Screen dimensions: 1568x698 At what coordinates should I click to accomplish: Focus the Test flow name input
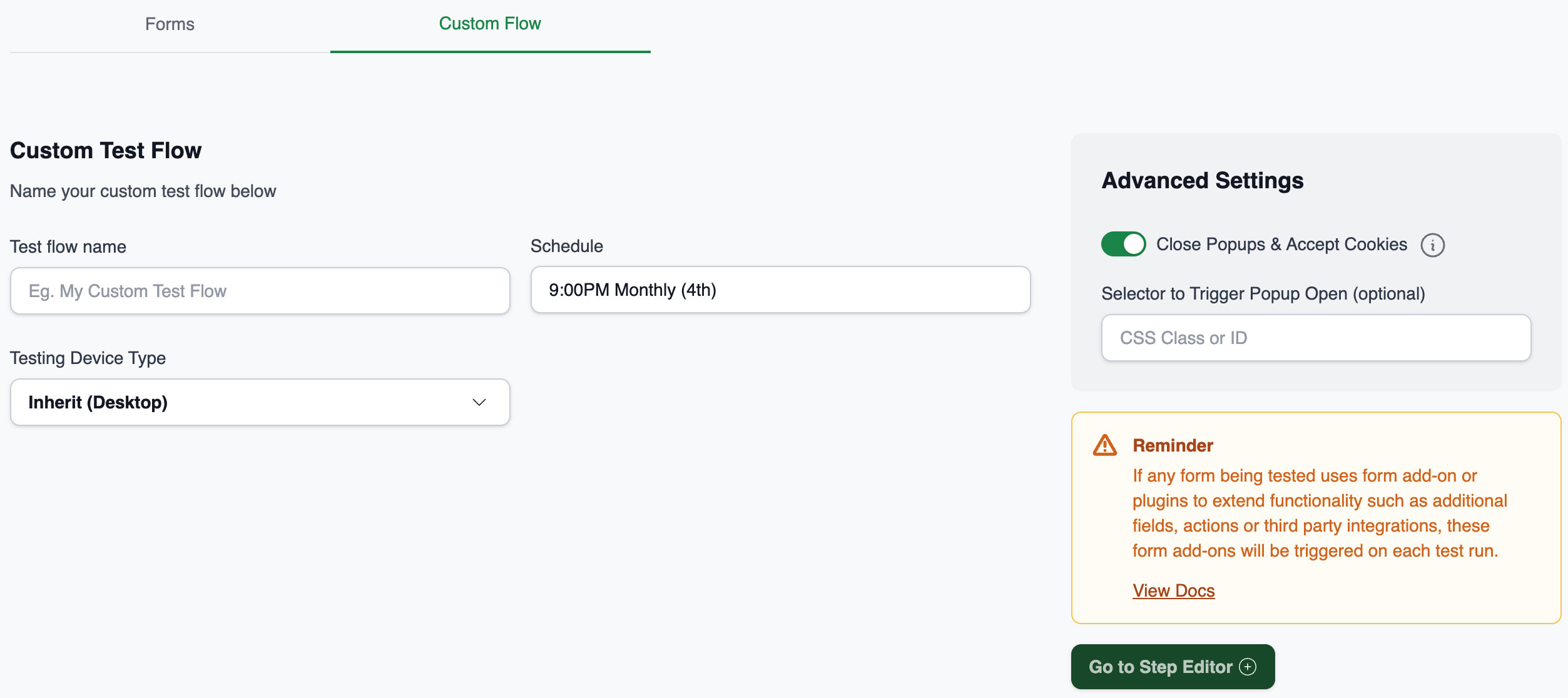click(x=260, y=291)
